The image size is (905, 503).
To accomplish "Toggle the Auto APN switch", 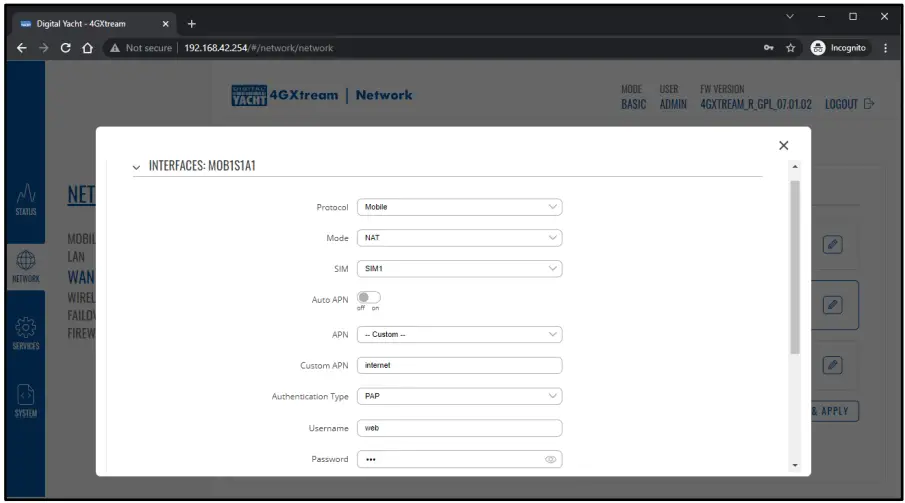I will pyautogui.click(x=369, y=297).
